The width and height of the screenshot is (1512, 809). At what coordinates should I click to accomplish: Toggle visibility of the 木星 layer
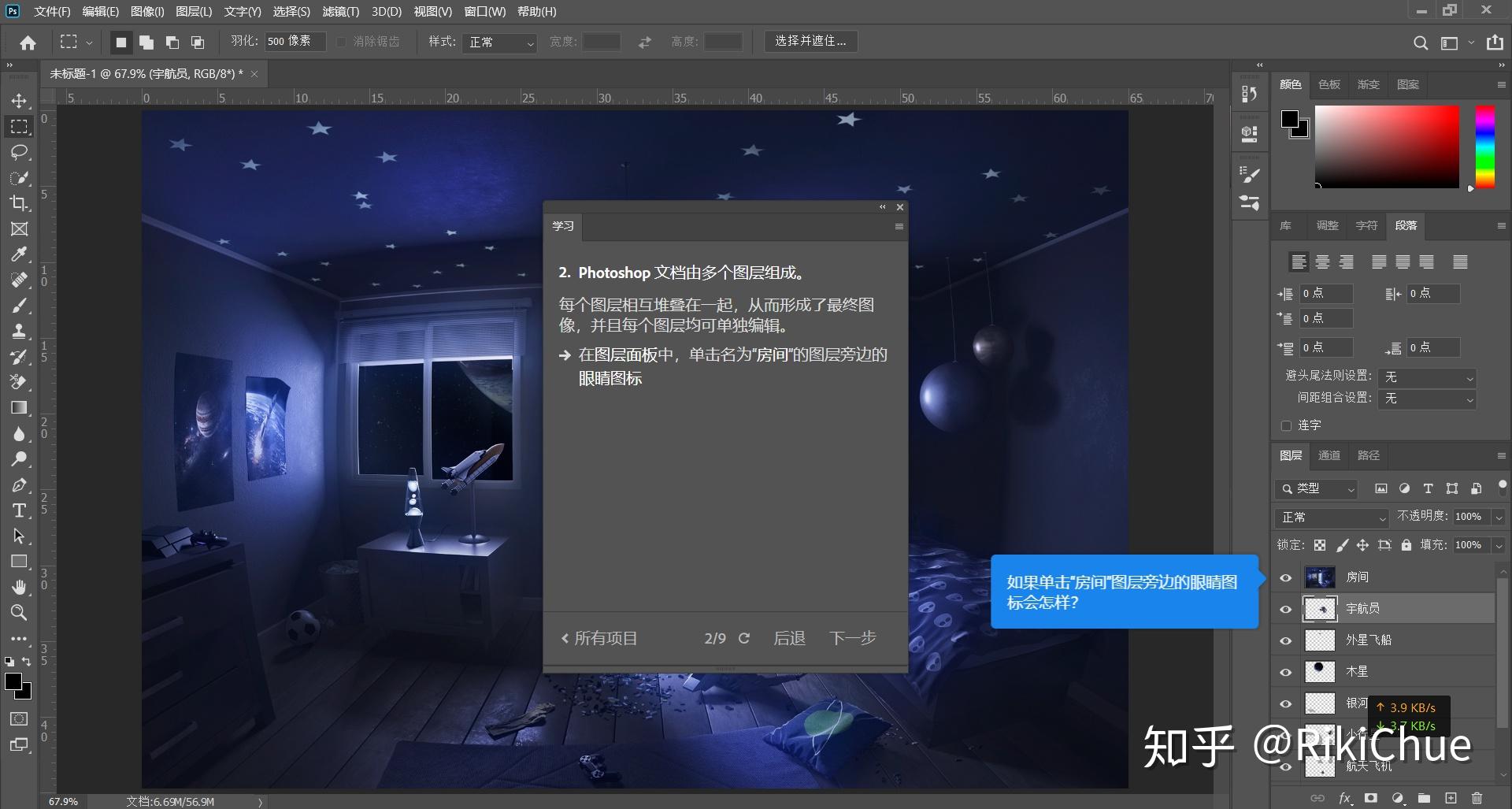tap(1286, 673)
